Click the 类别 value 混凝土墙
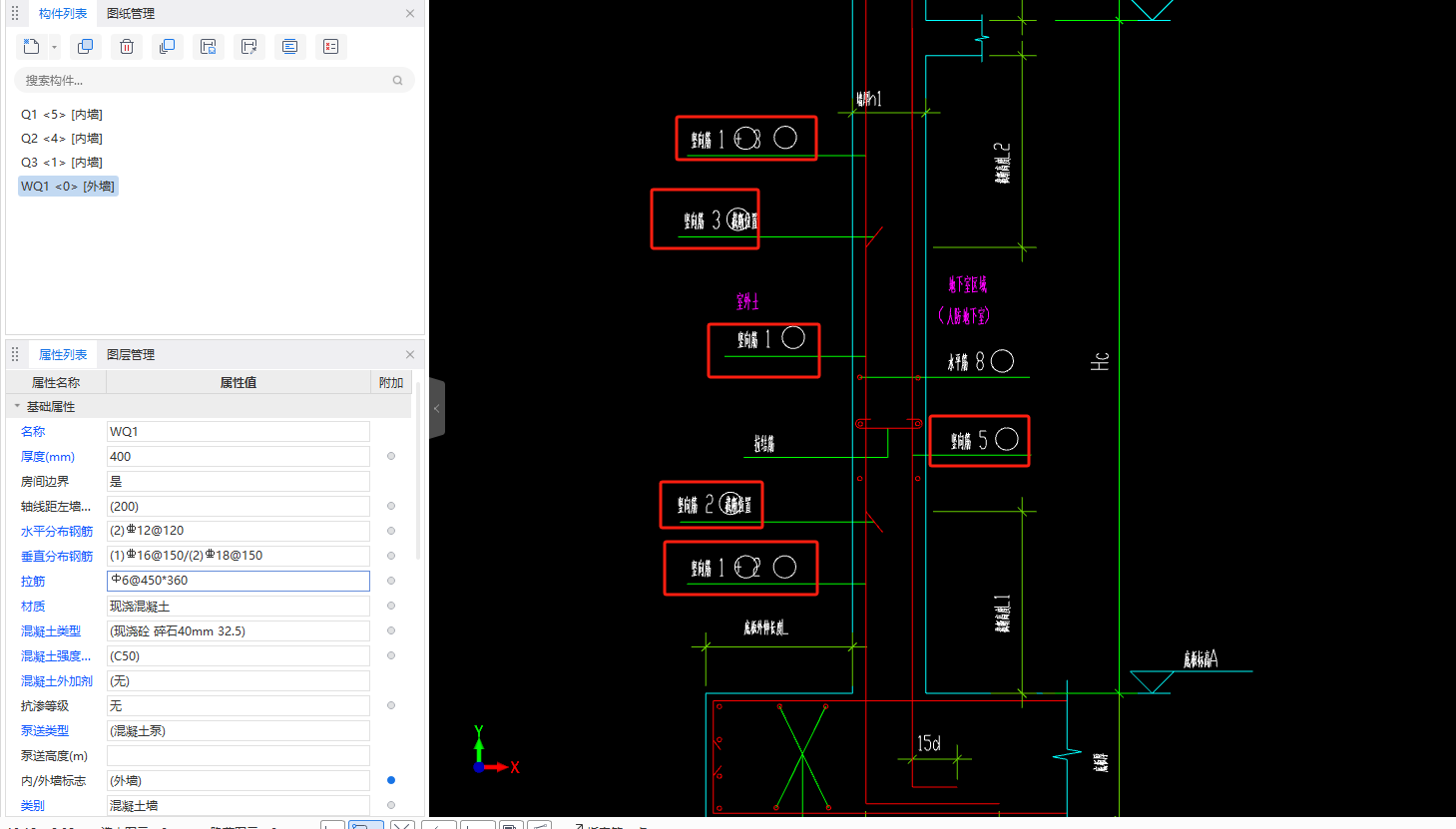 pyautogui.click(x=239, y=805)
